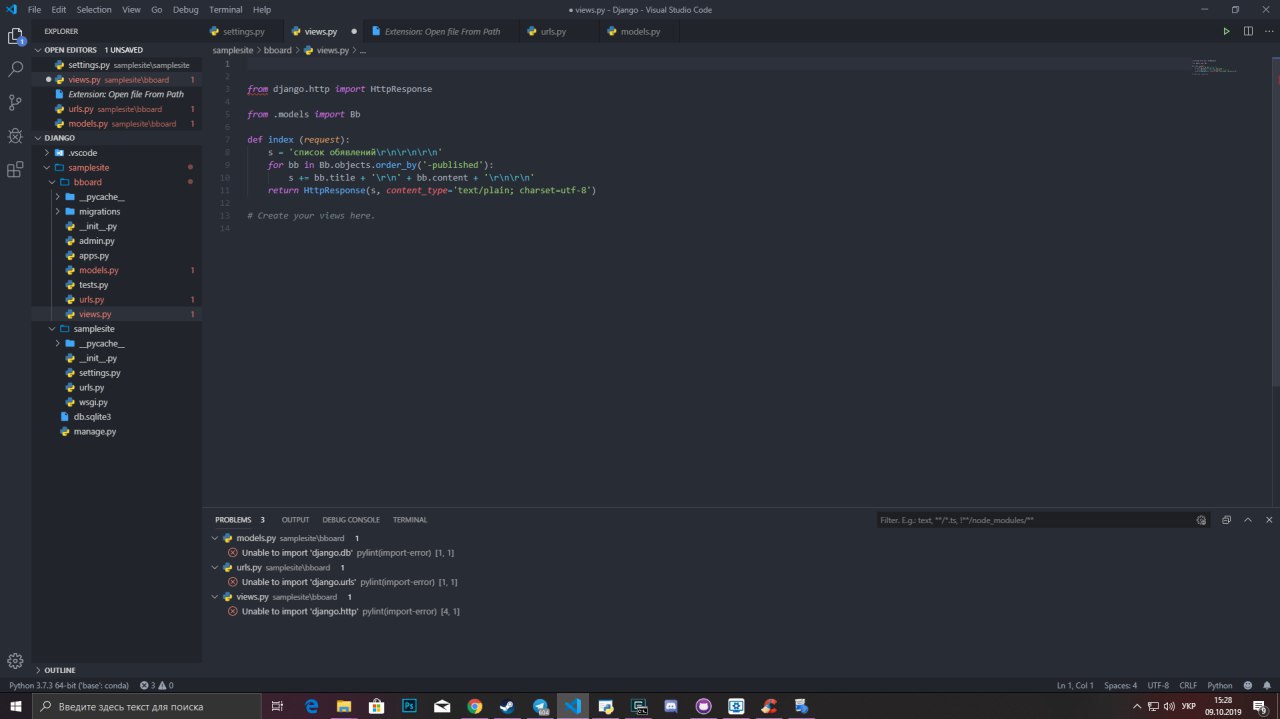Click the editor minimap code preview
1280x719 pixels.
1215,68
